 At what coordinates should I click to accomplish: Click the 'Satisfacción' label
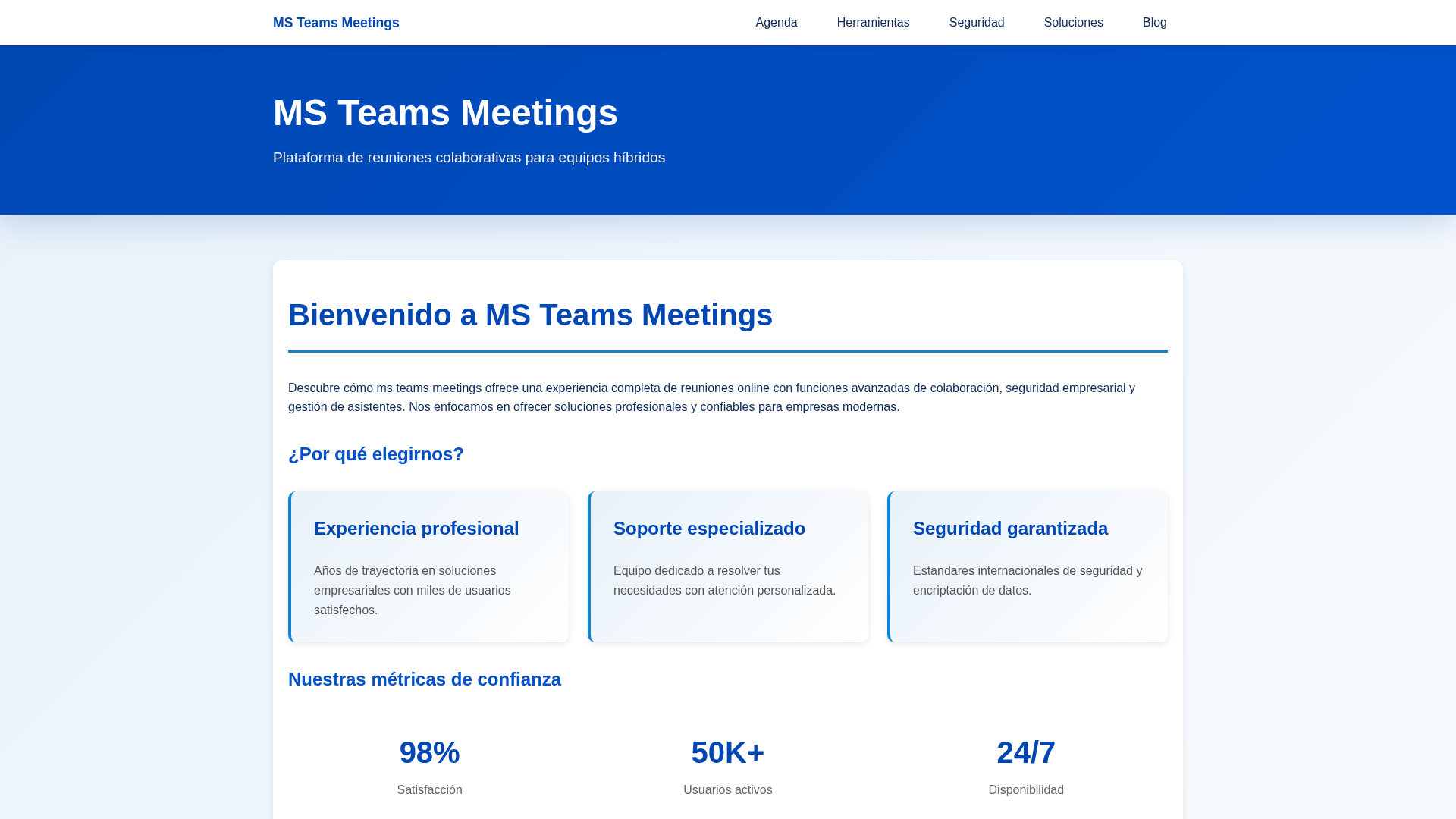429,790
